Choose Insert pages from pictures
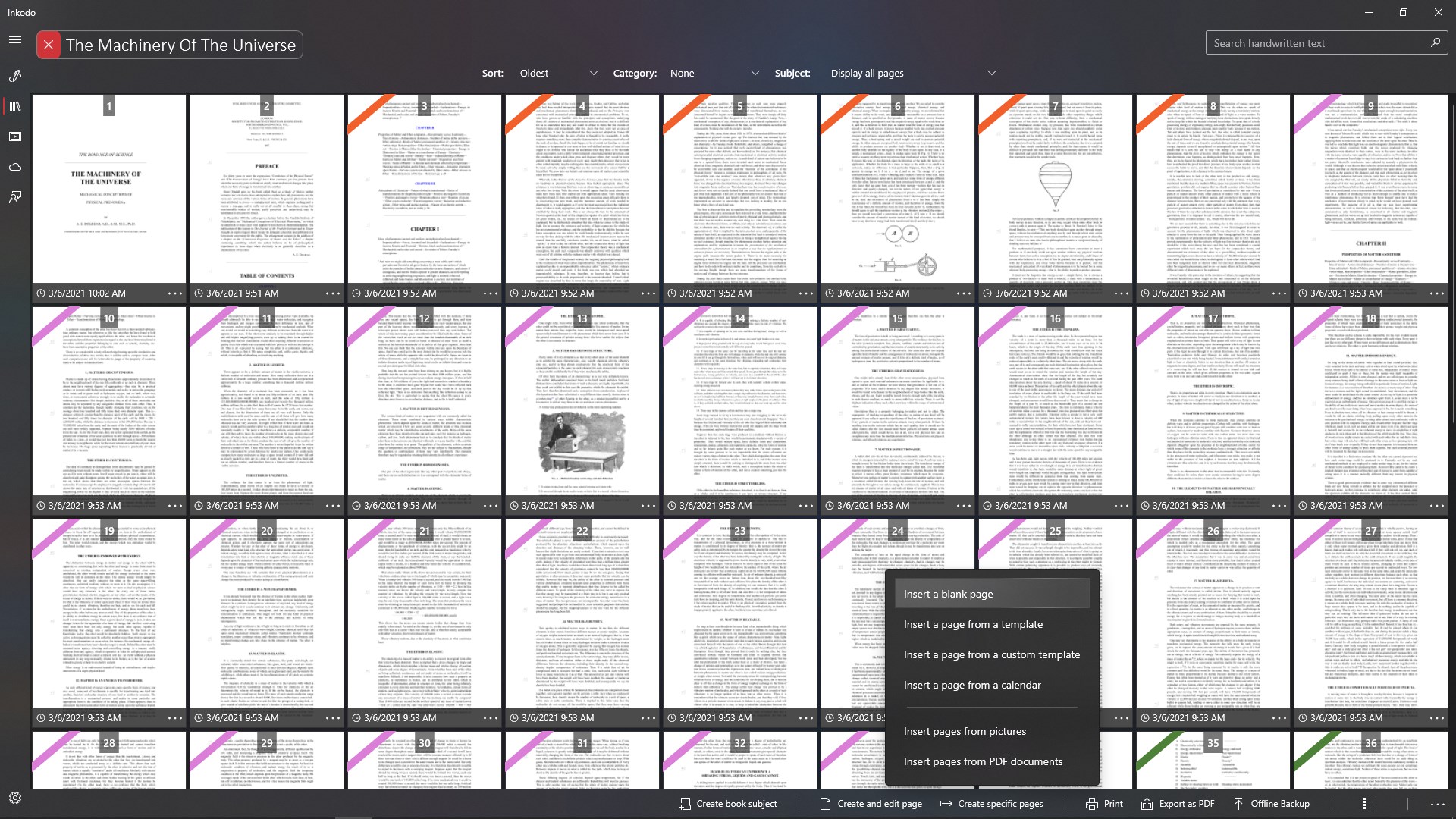Image resolution: width=1456 pixels, height=819 pixels. [992, 731]
